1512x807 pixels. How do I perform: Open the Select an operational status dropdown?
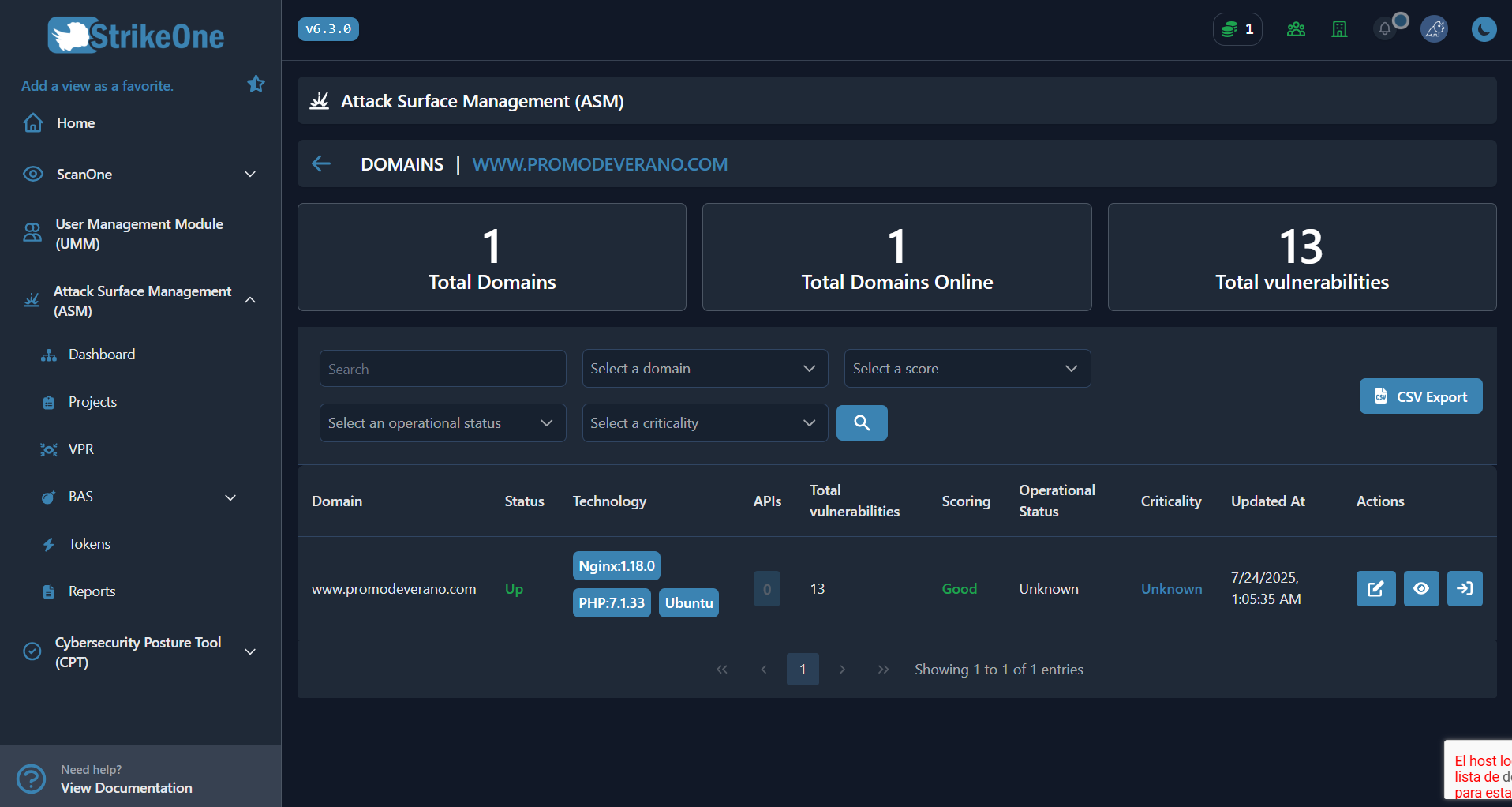click(443, 423)
